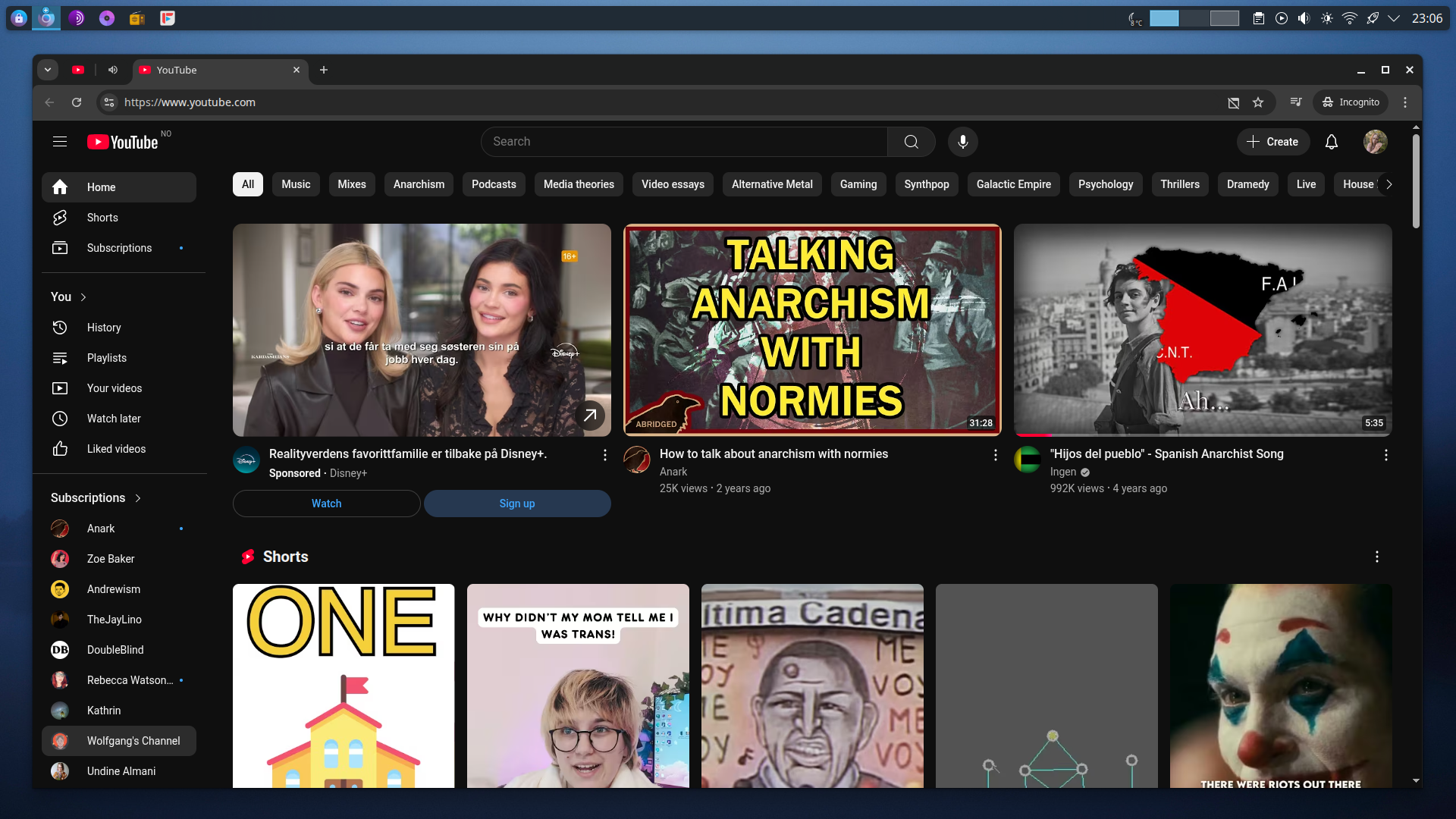
Task: Go back with browser back arrow
Action: coord(49,102)
